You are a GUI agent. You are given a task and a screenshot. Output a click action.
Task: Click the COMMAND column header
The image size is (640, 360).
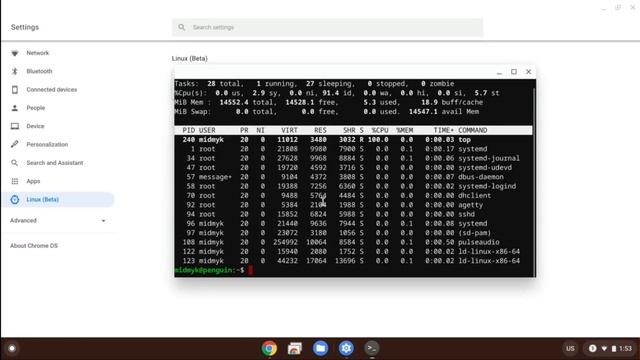click(472, 130)
